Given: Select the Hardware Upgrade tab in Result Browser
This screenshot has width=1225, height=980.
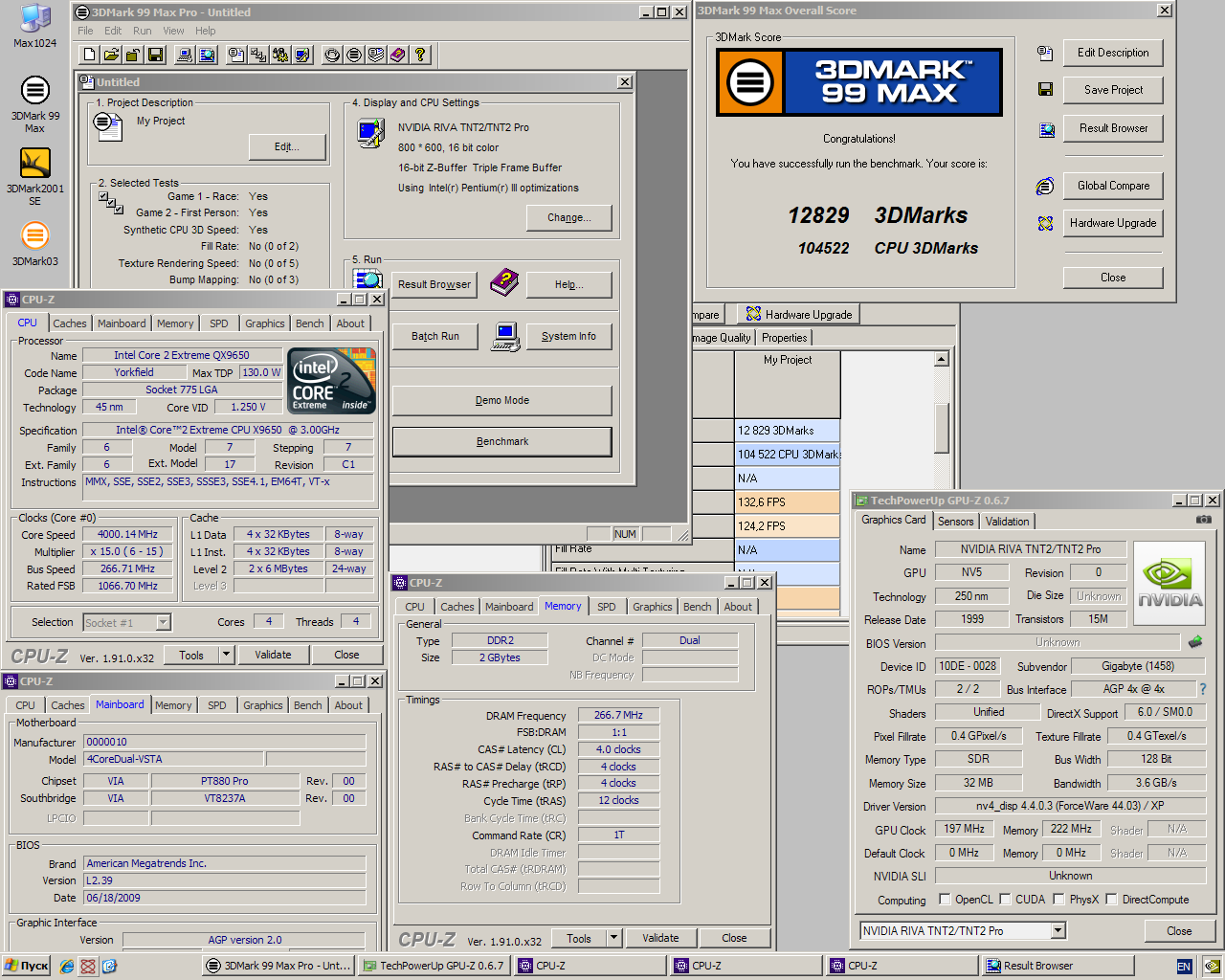Looking at the screenshot, I should pyautogui.click(x=798, y=314).
